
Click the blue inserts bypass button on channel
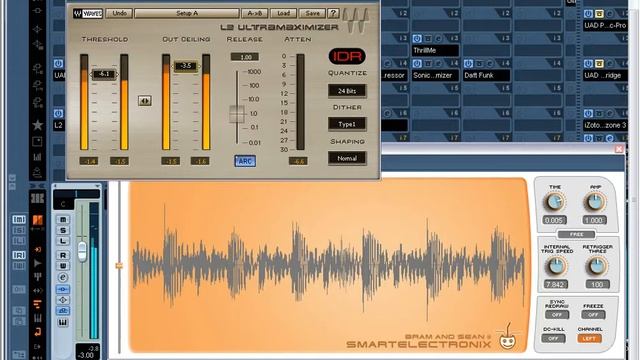click(62, 289)
